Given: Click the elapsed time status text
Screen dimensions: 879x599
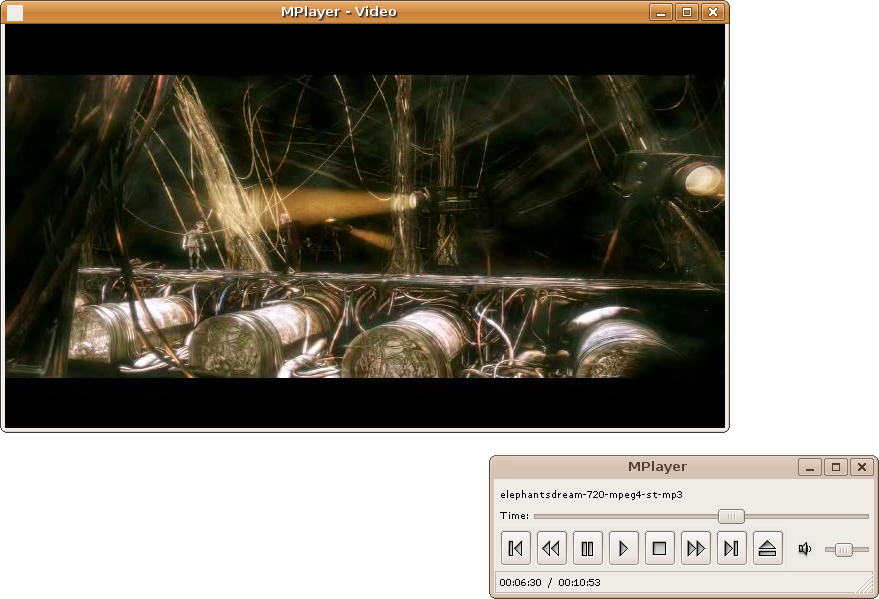Looking at the screenshot, I should [521, 583].
